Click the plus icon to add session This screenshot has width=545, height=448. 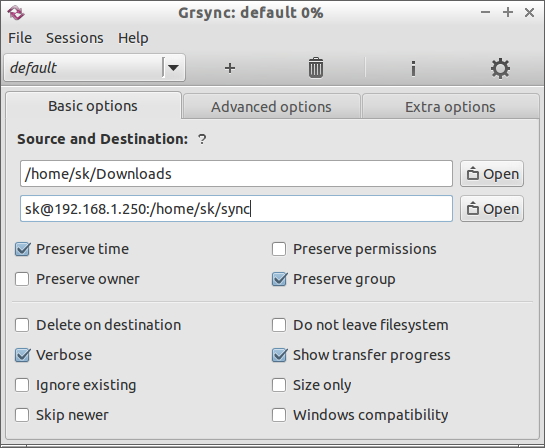tap(230, 68)
